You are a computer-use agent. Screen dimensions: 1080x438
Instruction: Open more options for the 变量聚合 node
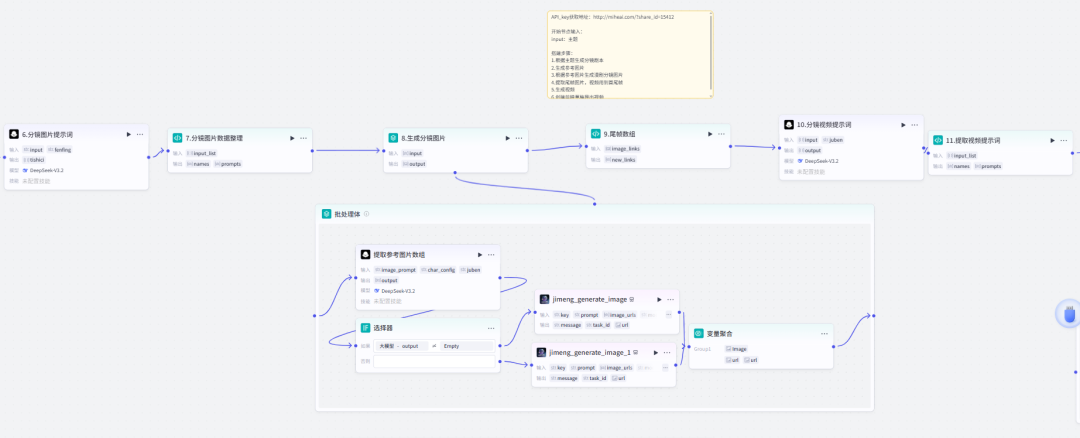point(824,333)
